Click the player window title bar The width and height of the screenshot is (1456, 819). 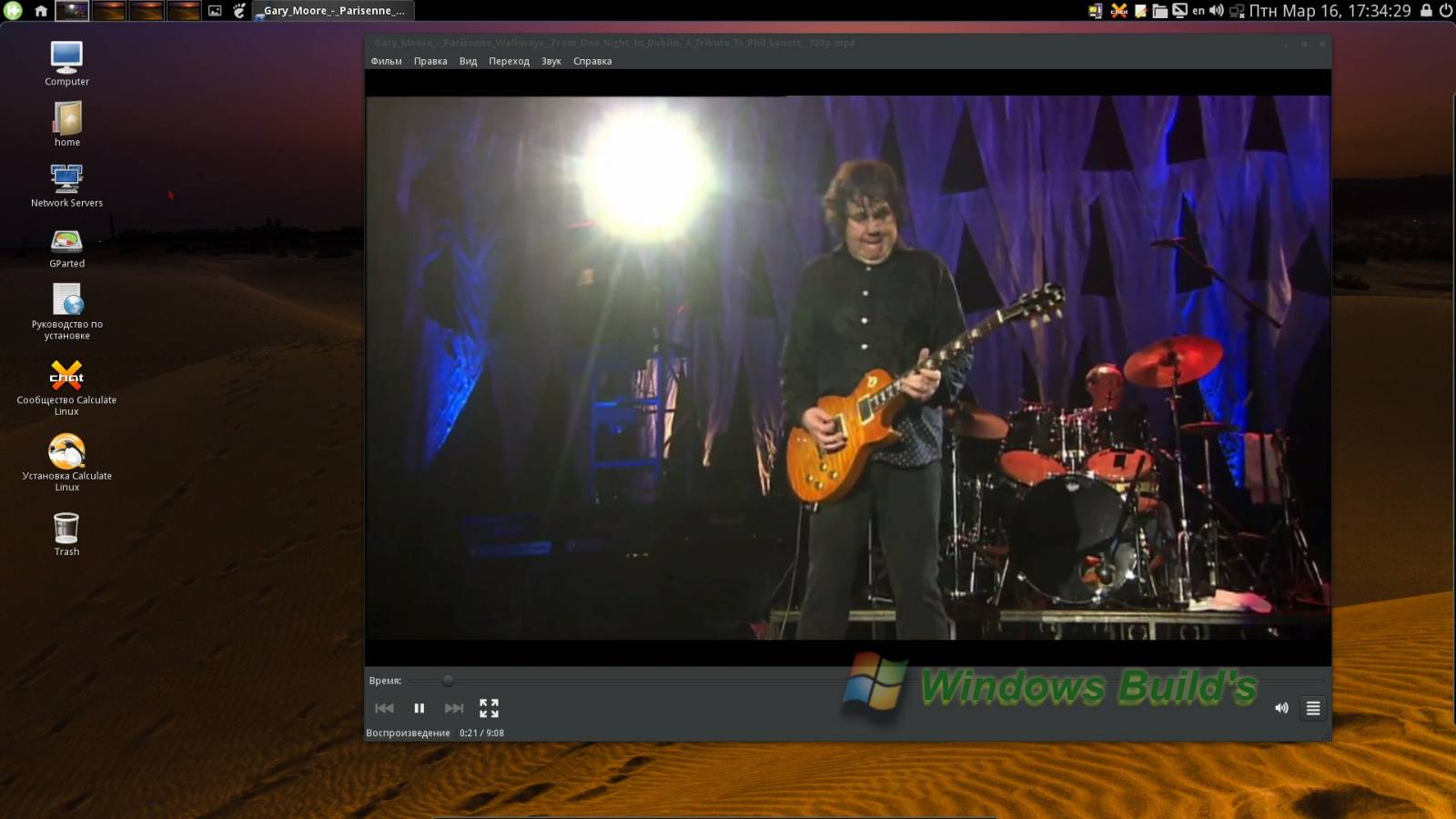pos(848,43)
